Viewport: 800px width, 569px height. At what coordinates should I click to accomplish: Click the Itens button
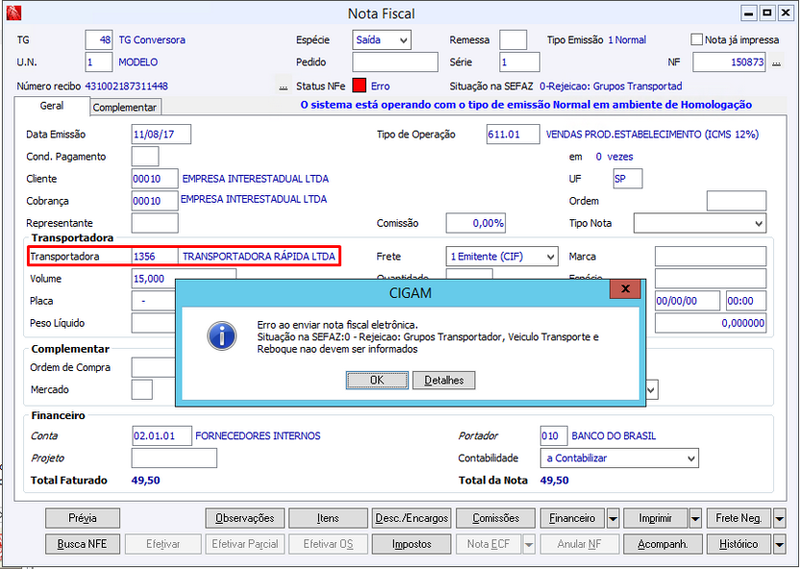[328, 518]
